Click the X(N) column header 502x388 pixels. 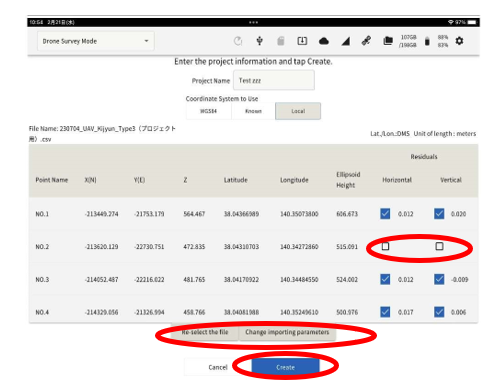pyautogui.click(x=90, y=180)
